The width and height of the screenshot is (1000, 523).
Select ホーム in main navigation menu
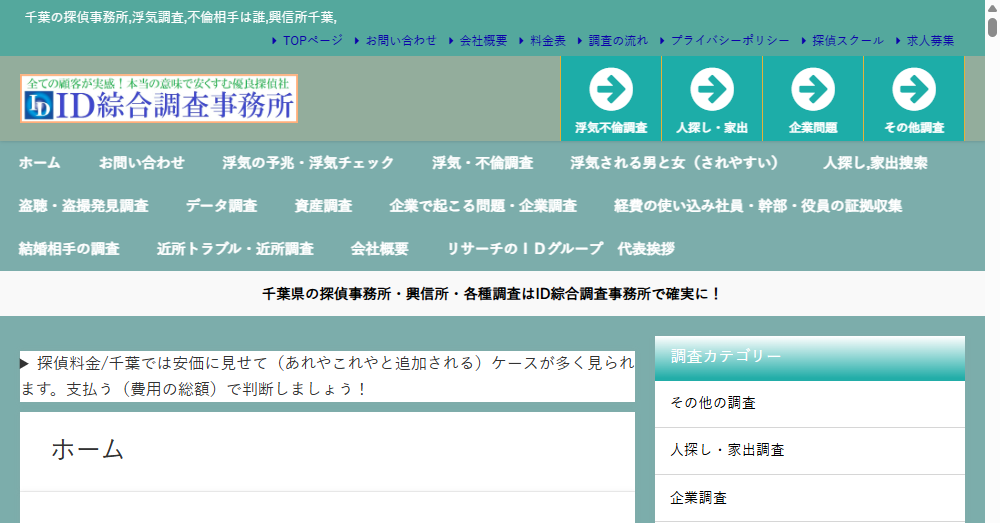(39, 163)
